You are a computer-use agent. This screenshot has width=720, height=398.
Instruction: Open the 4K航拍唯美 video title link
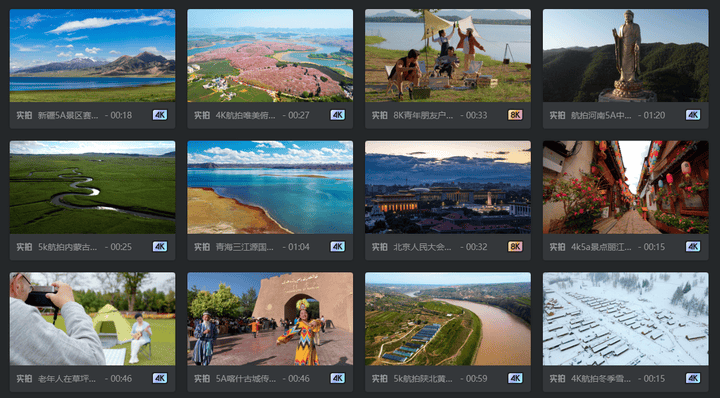coord(245,115)
